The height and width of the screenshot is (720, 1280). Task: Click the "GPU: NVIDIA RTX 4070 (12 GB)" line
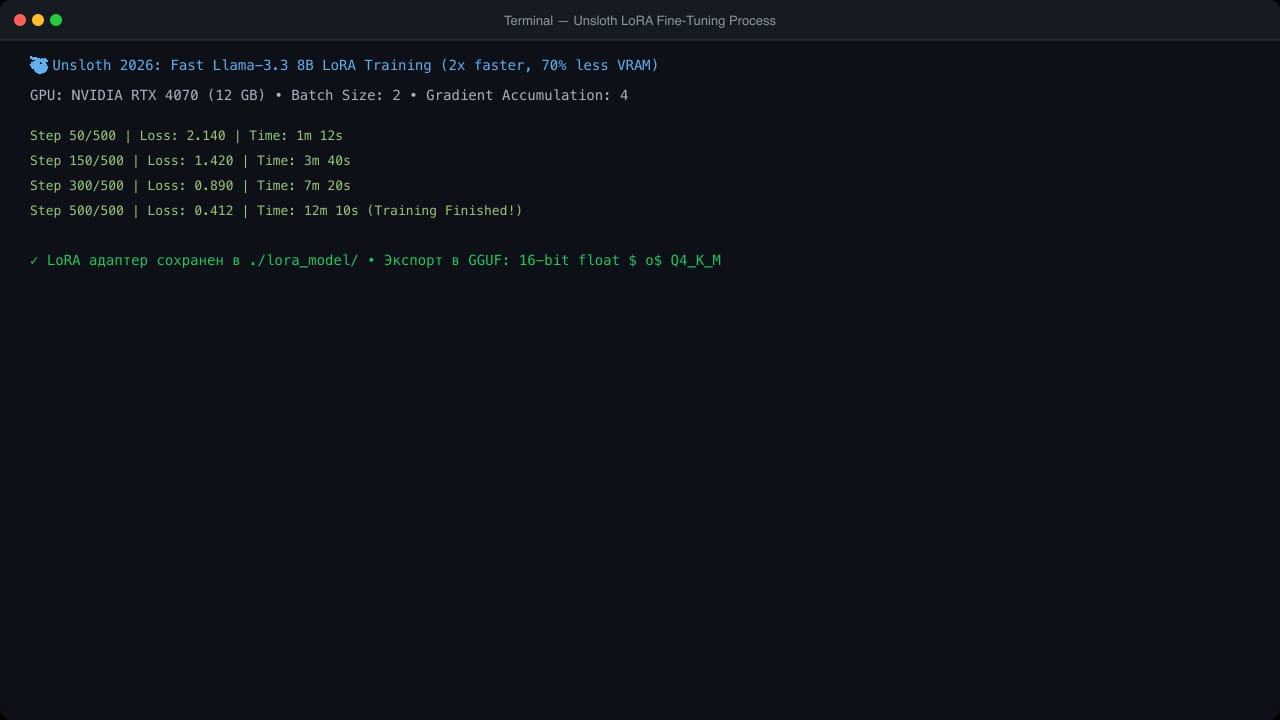click(329, 95)
